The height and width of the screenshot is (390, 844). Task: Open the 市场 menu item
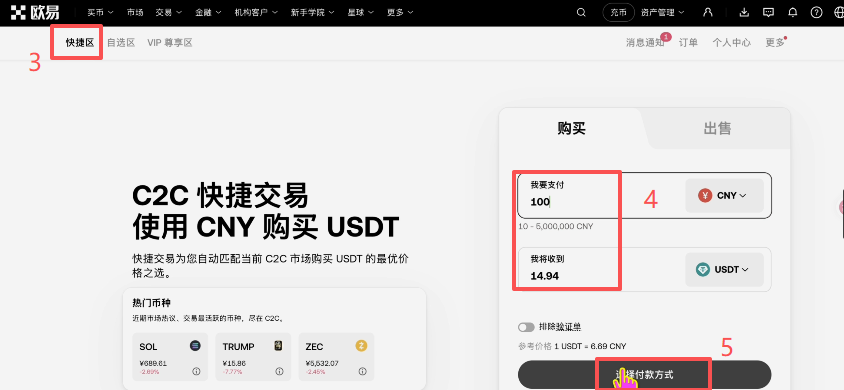tap(135, 12)
